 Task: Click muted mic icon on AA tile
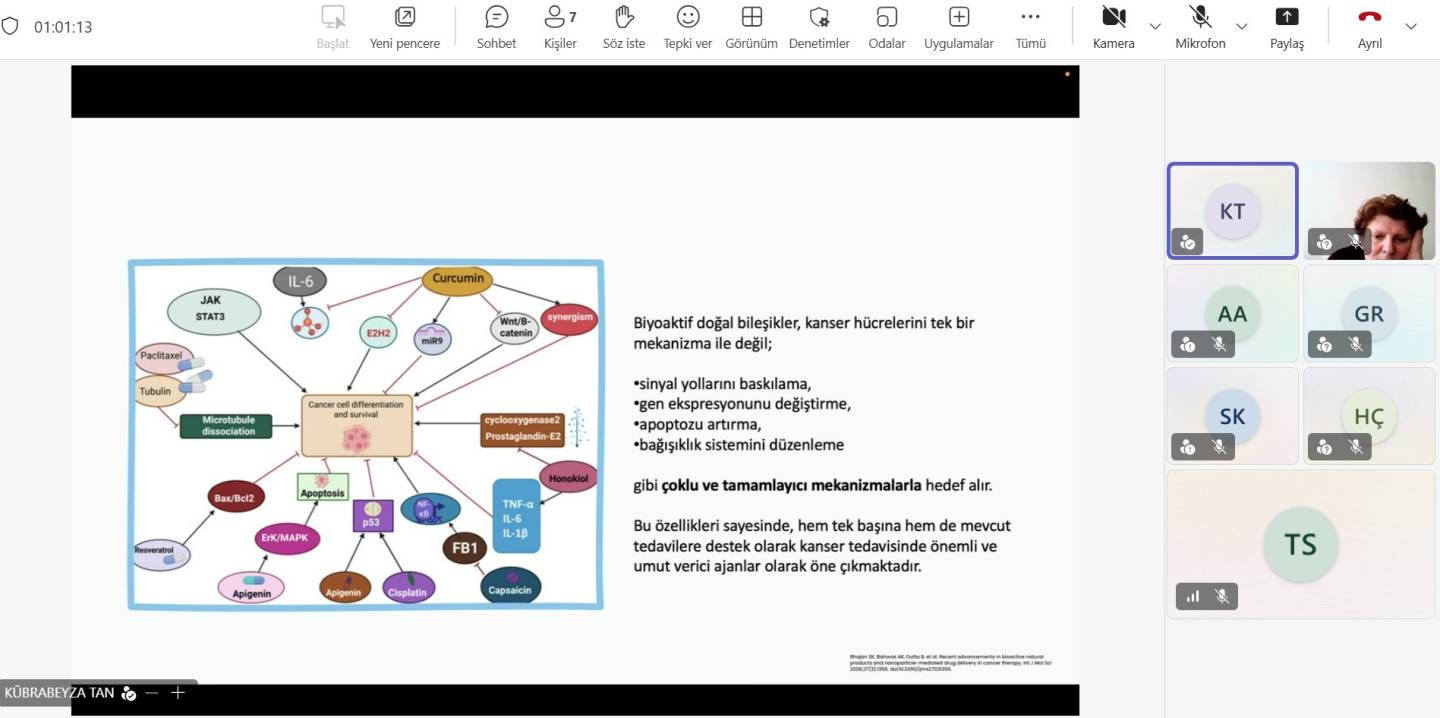pyautogui.click(x=1219, y=344)
